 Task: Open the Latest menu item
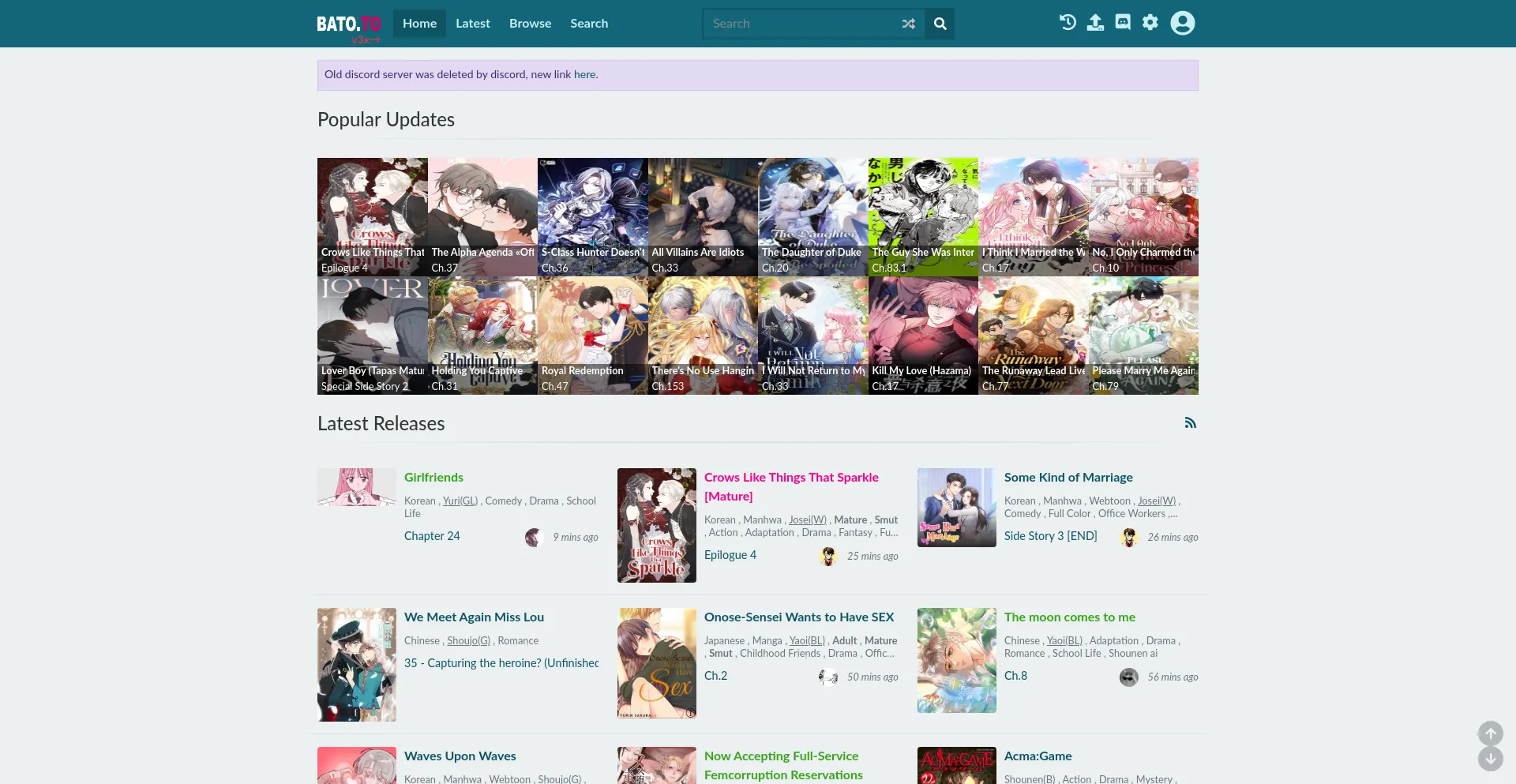[x=472, y=24]
